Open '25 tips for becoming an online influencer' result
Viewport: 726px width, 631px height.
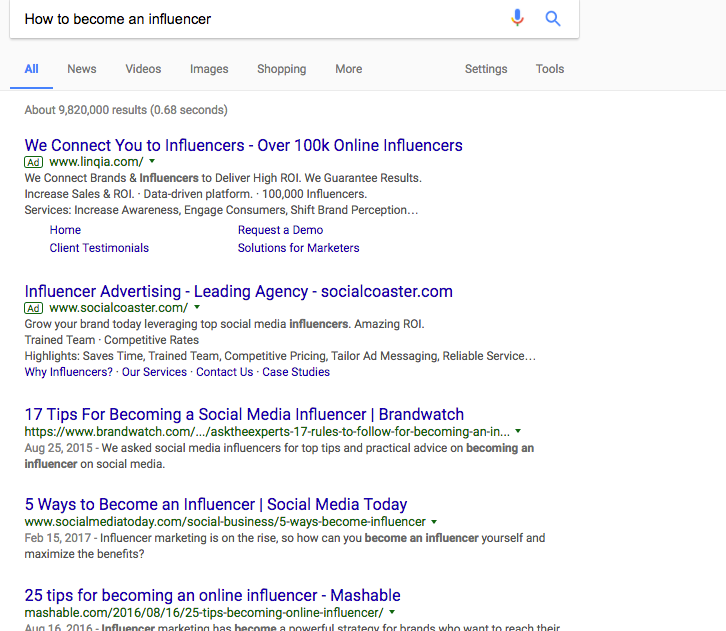click(x=213, y=595)
